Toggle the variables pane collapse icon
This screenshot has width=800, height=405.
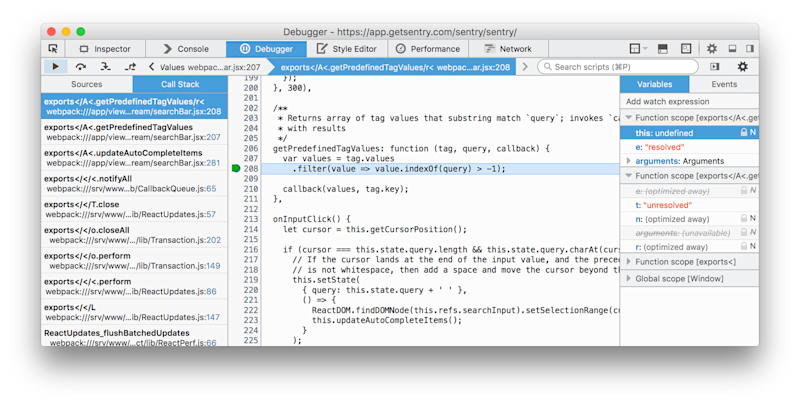714,67
